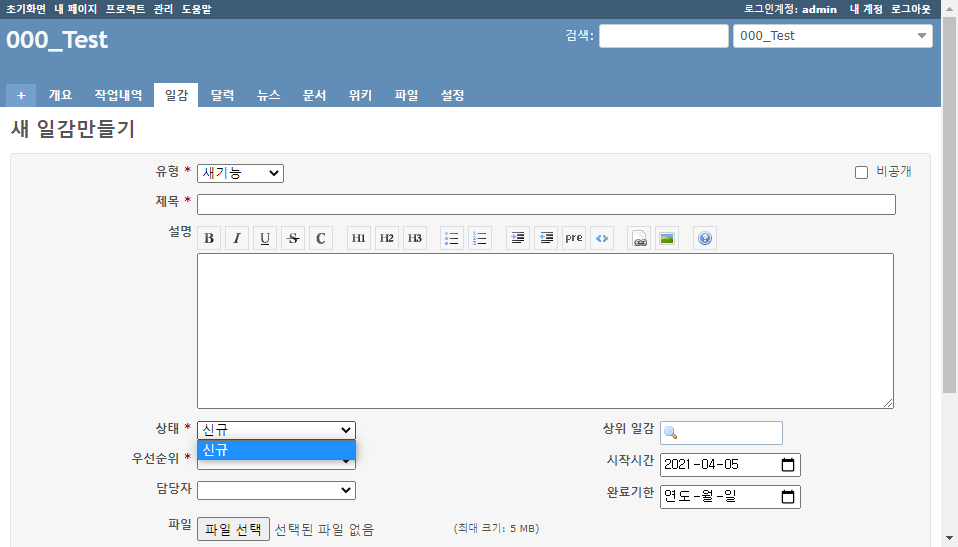Insert inline code with C button
The height and width of the screenshot is (547, 958).
pyautogui.click(x=321, y=238)
